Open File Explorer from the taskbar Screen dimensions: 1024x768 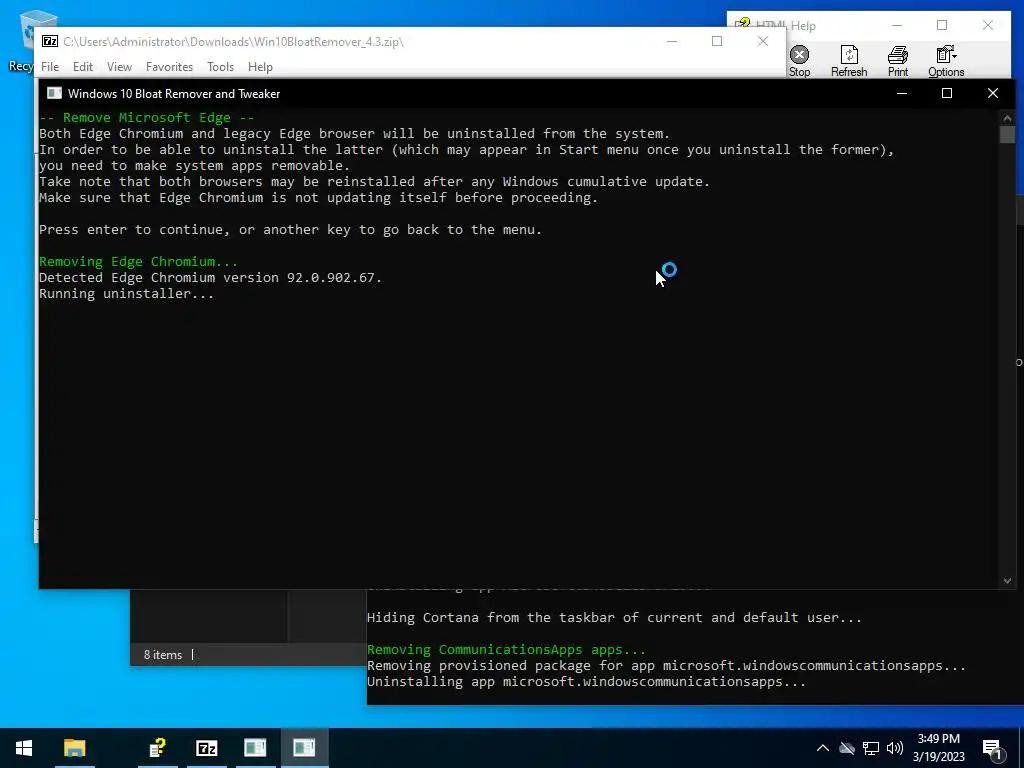click(x=74, y=748)
